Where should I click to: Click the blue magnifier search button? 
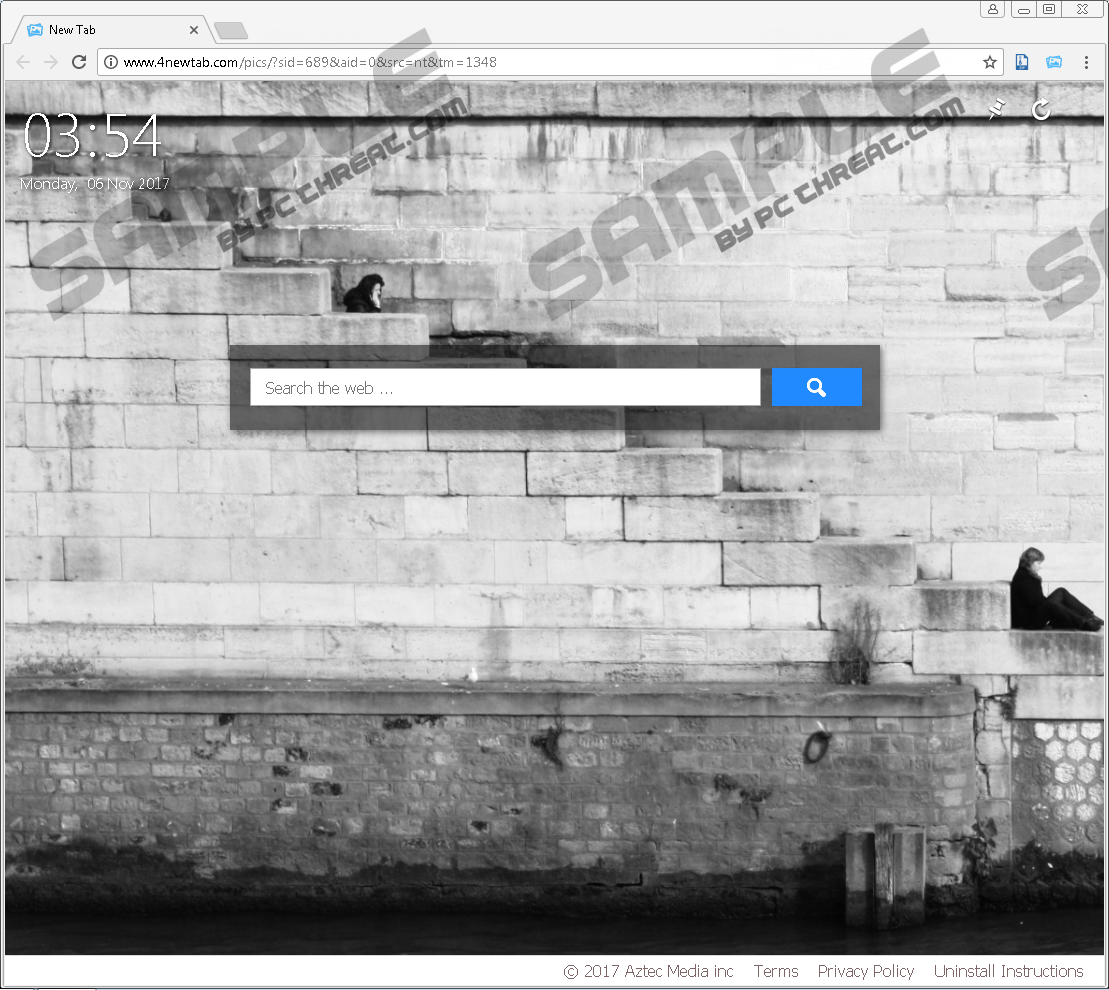pos(816,387)
